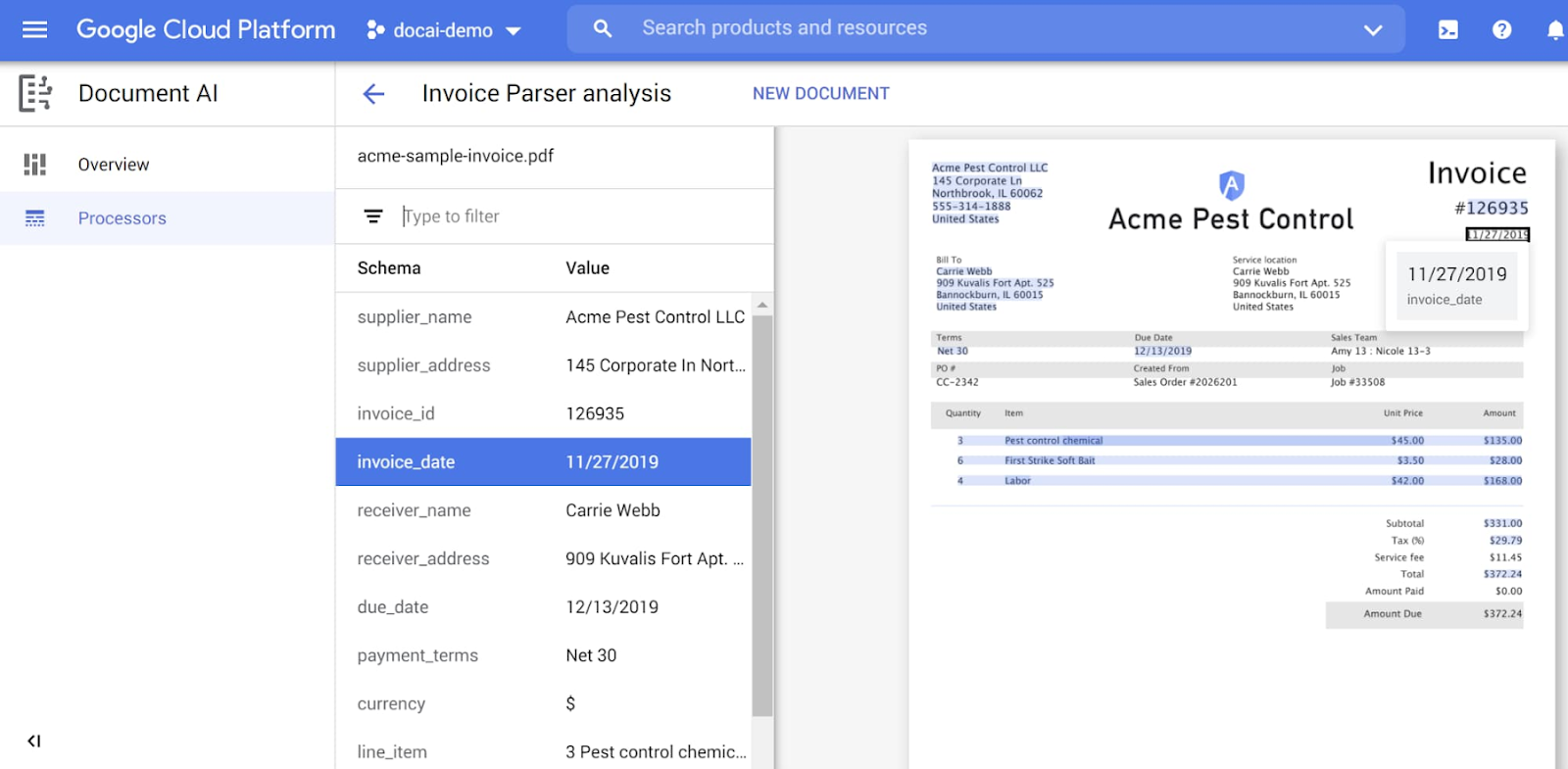1568x769 pixels.
Task: Click the boxed invoice date in the preview
Action: click(x=1497, y=234)
